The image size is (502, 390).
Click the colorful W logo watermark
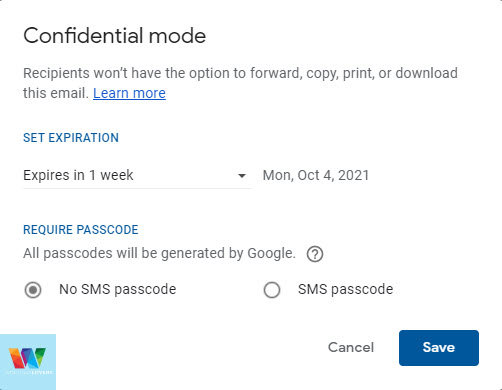pyautogui.click(x=28, y=362)
